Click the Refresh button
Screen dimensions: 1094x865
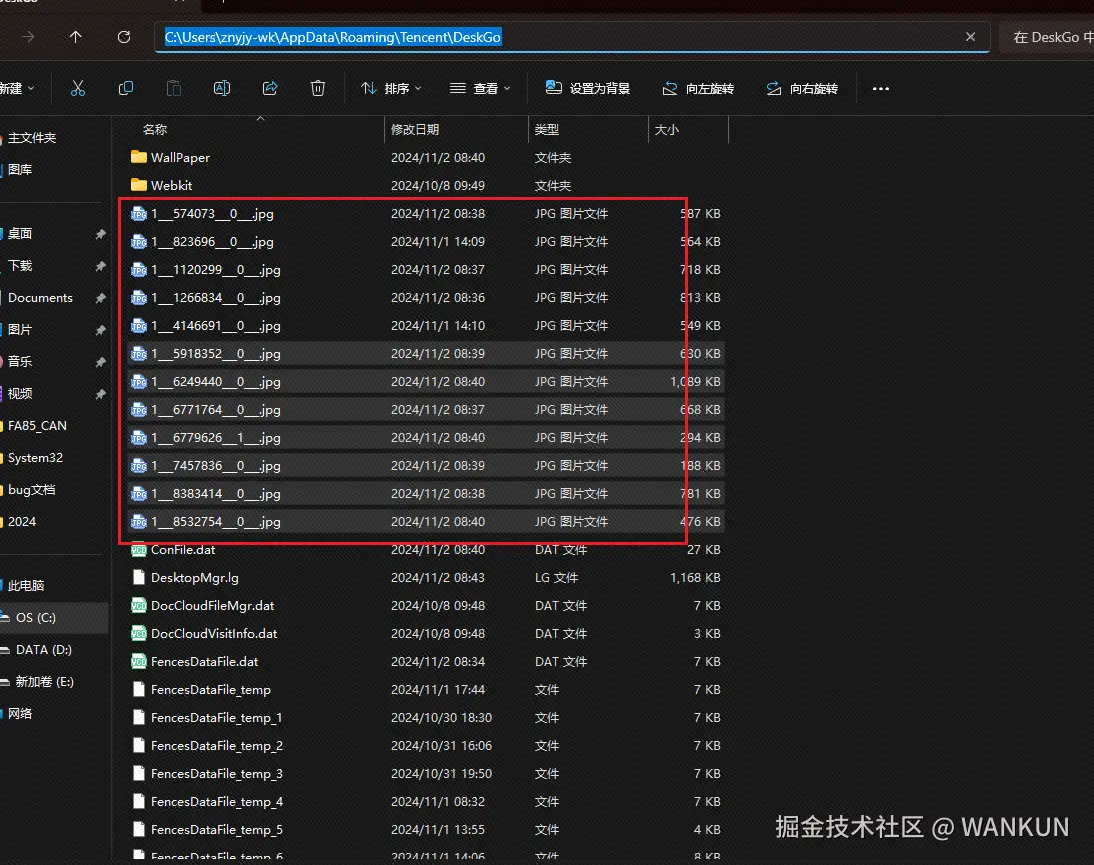point(123,37)
